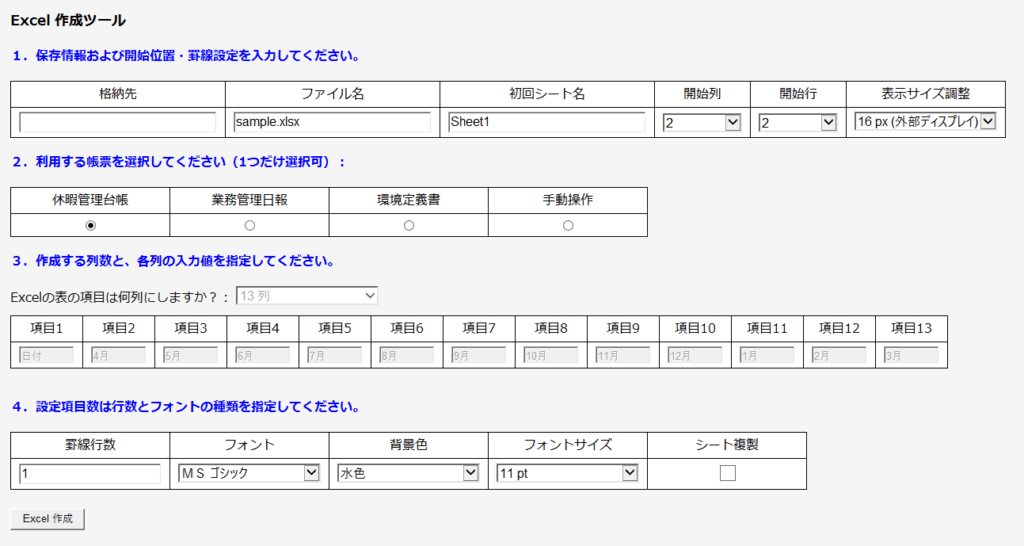This screenshot has height=546, width=1024.
Task: Click the 罫線行数 input field
Action: pyautogui.click(x=90, y=474)
